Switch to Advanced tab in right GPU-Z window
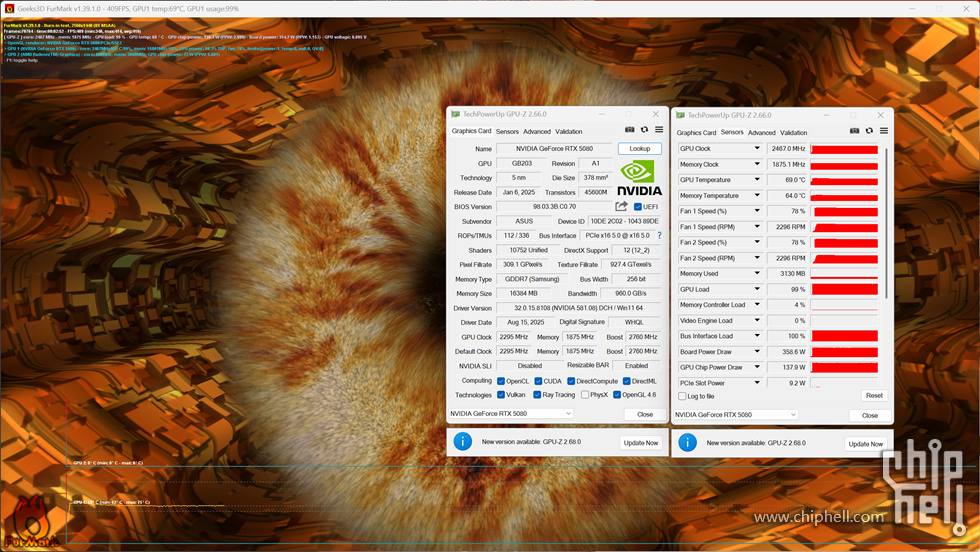This screenshot has width=980, height=552. pos(761,133)
